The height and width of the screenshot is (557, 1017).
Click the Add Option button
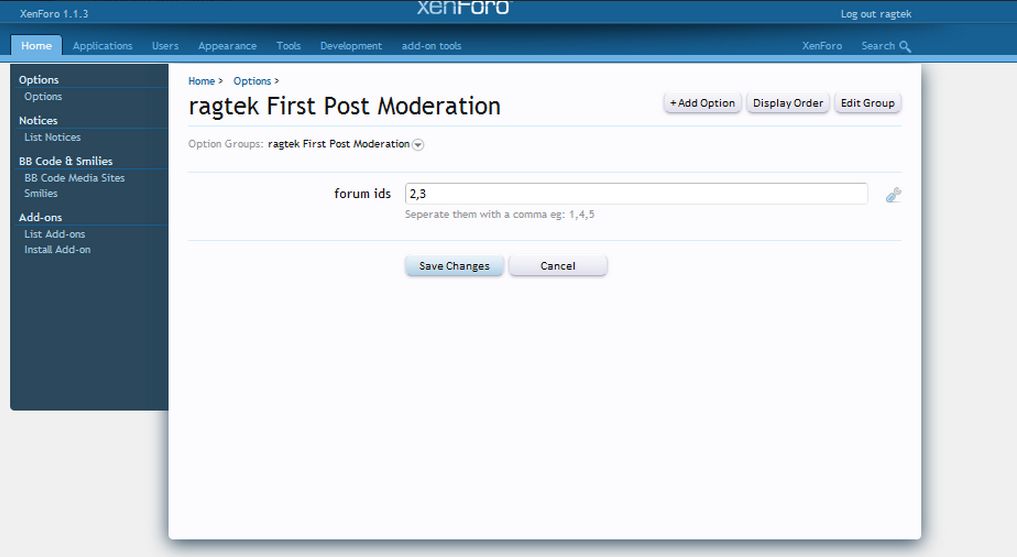(702, 103)
